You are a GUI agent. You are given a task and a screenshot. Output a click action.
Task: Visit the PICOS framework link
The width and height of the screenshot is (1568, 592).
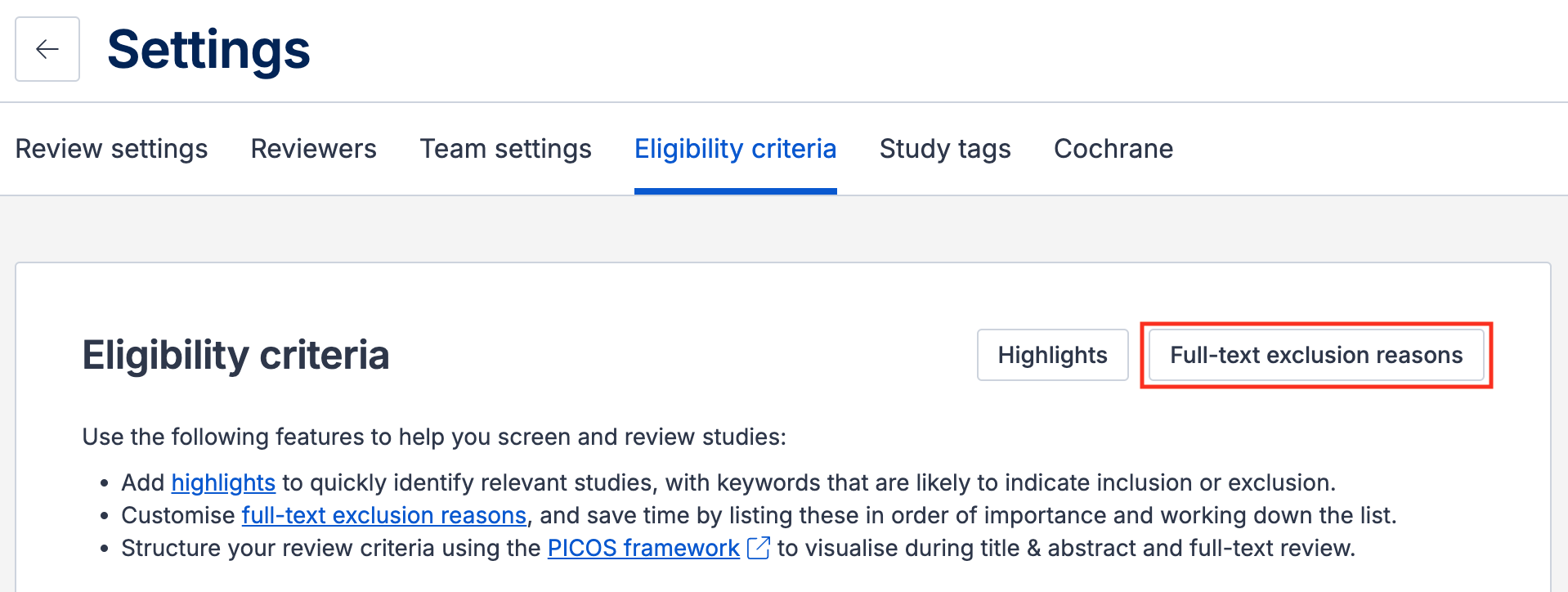643,548
